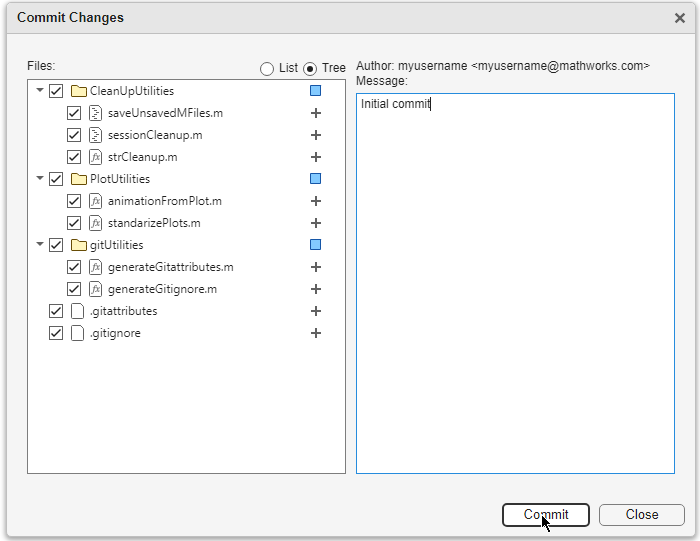Click the function file icon for animationFromPlot.m
The width and height of the screenshot is (700, 541).
pyautogui.click(x=96, y=201)
